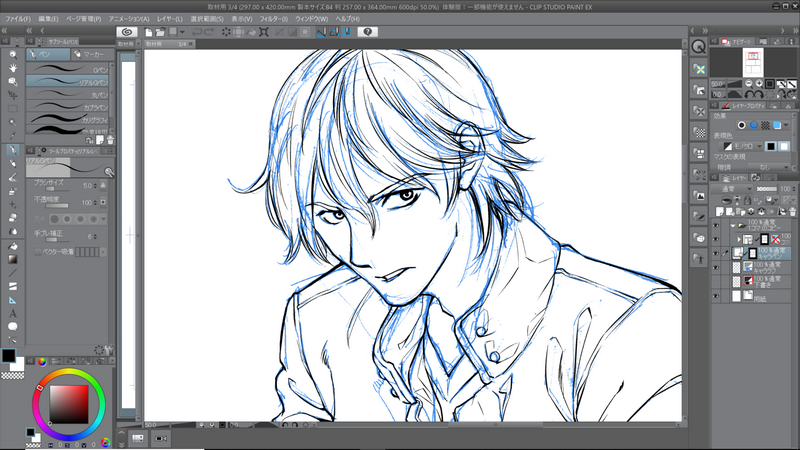
Task: Select the Pencil tool
Action: click(13, 164)
